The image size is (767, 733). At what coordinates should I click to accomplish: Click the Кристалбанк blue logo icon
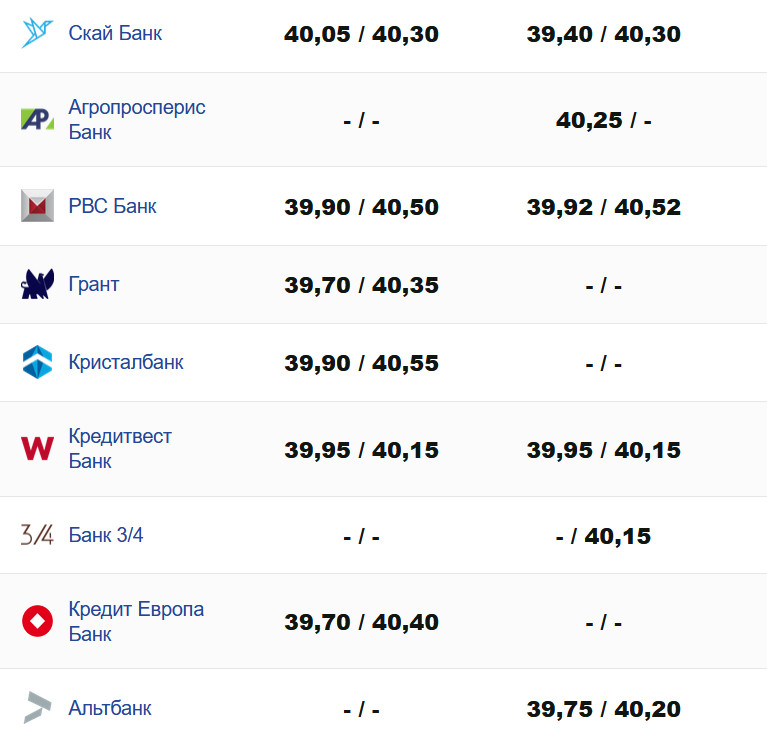37,362
